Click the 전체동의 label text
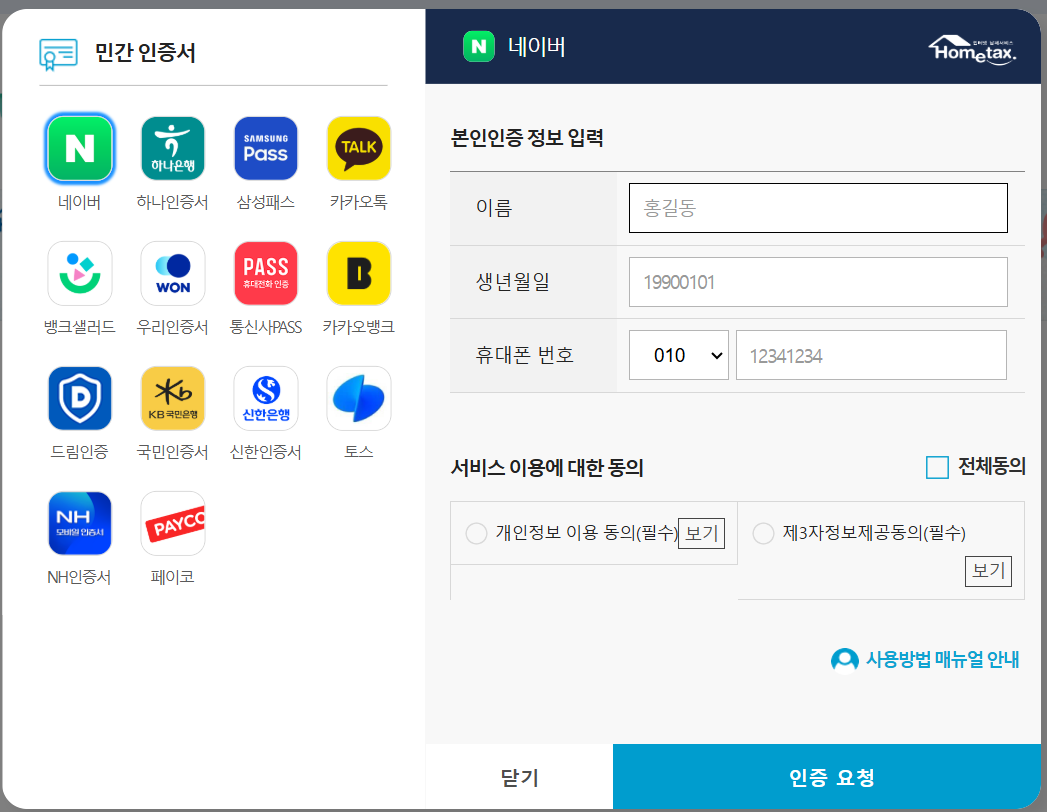Viewport: 1047px width, 812px height. click(x=992, y=467)
